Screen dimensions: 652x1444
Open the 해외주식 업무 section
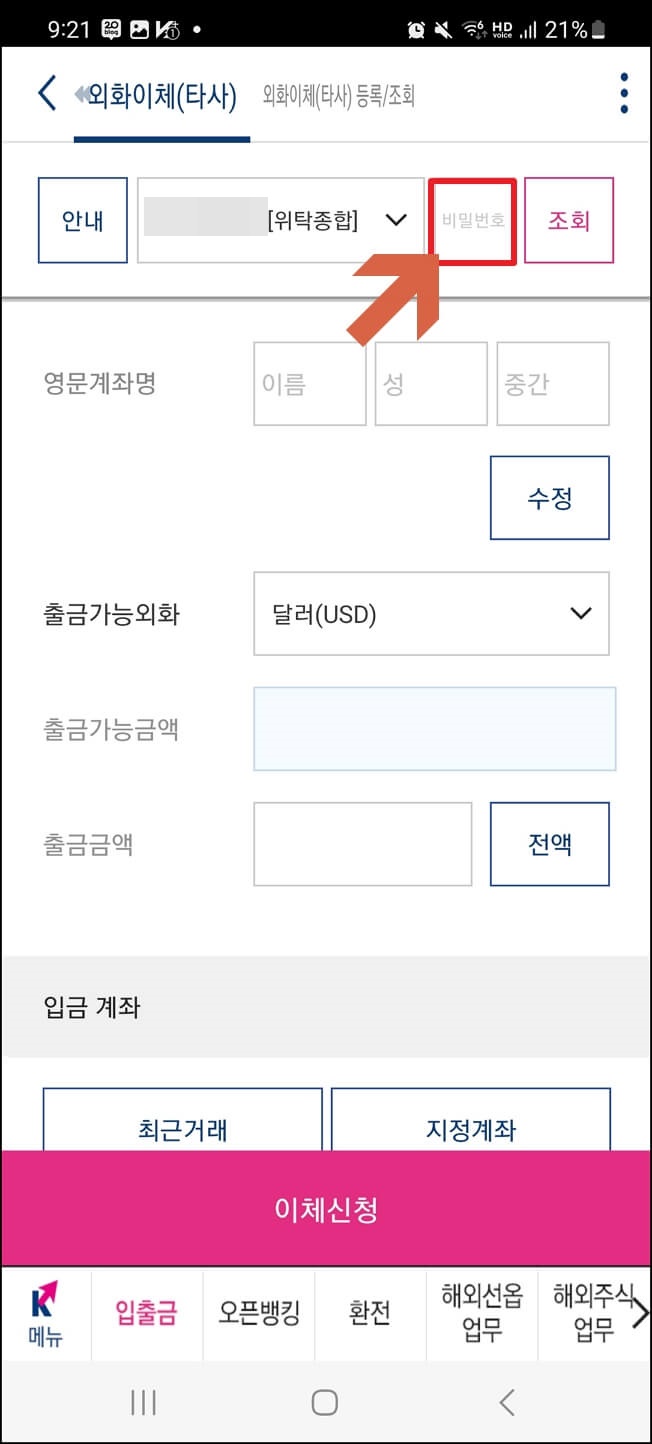pos(588,1315)
